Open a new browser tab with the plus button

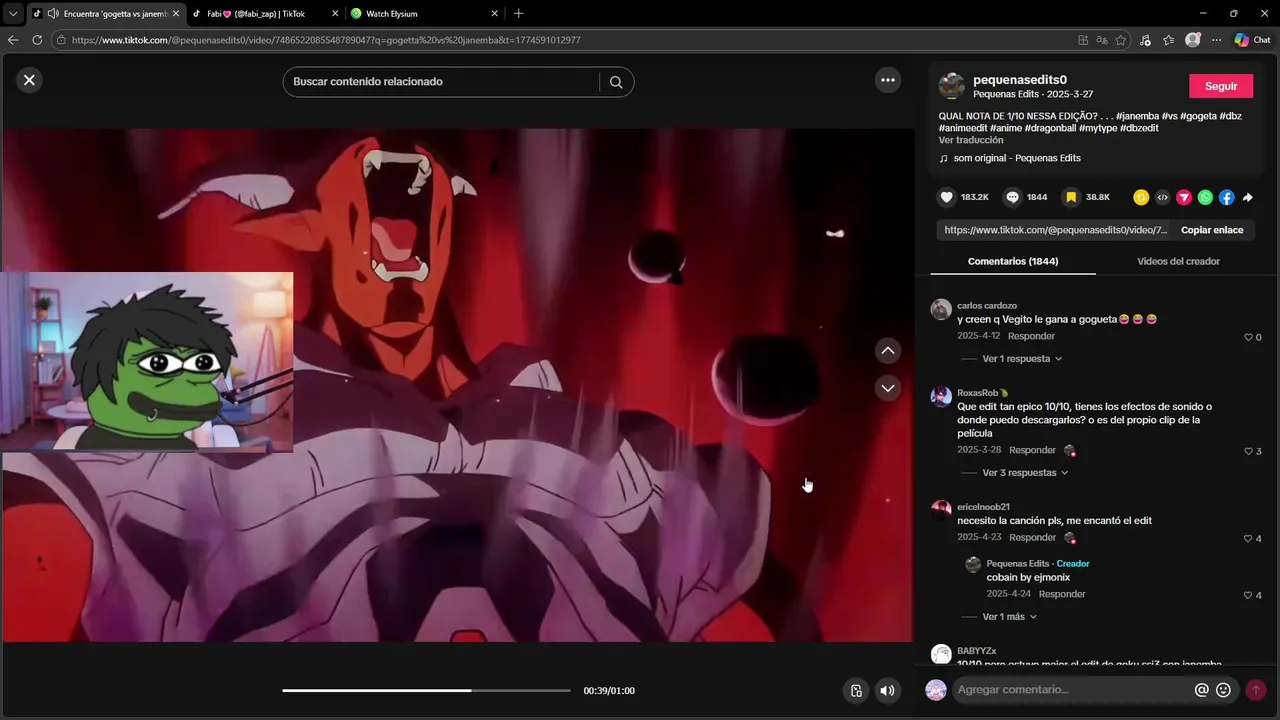pos(518,14)
